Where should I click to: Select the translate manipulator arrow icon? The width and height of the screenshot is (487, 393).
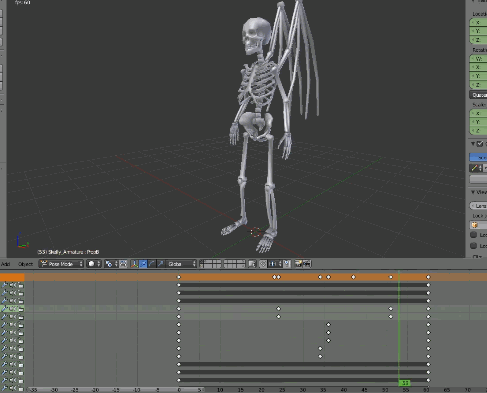(x=143, y=264)
